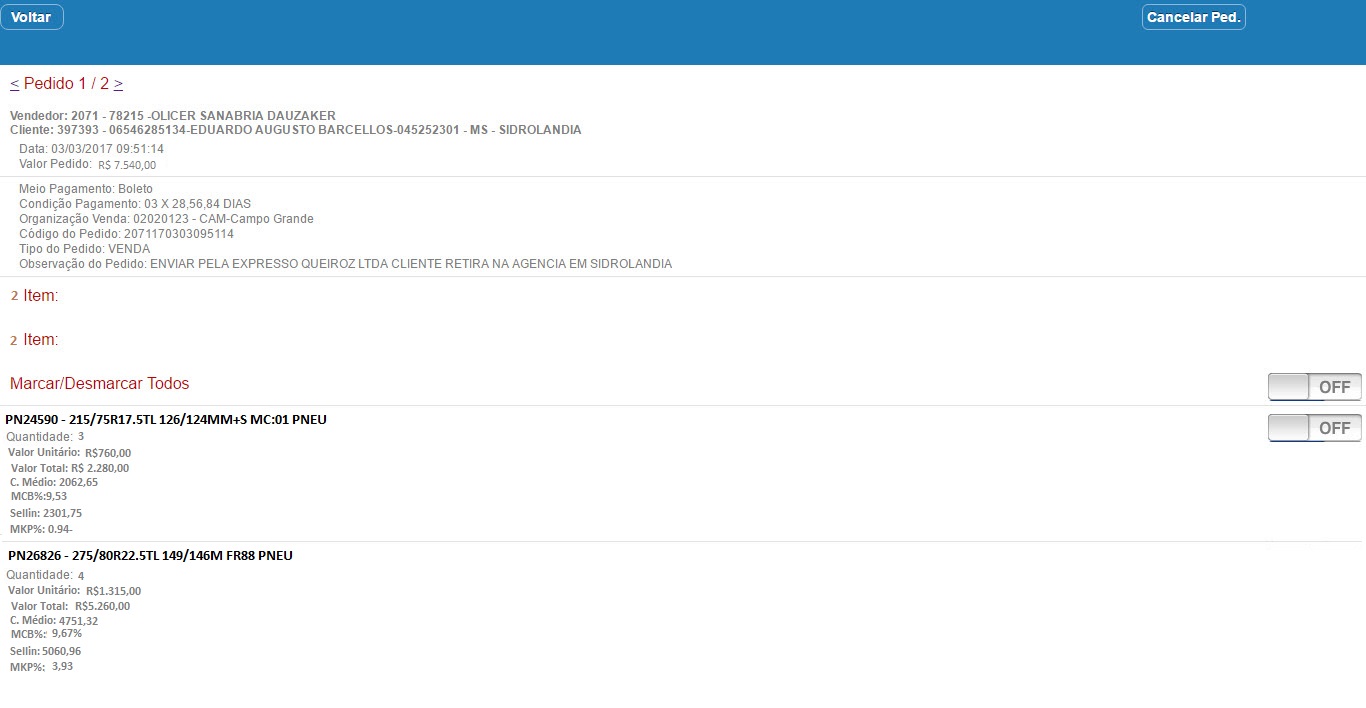Go to previous order using the < link
This screenshot has width=1366, height=708.
(x=14, y=84)
